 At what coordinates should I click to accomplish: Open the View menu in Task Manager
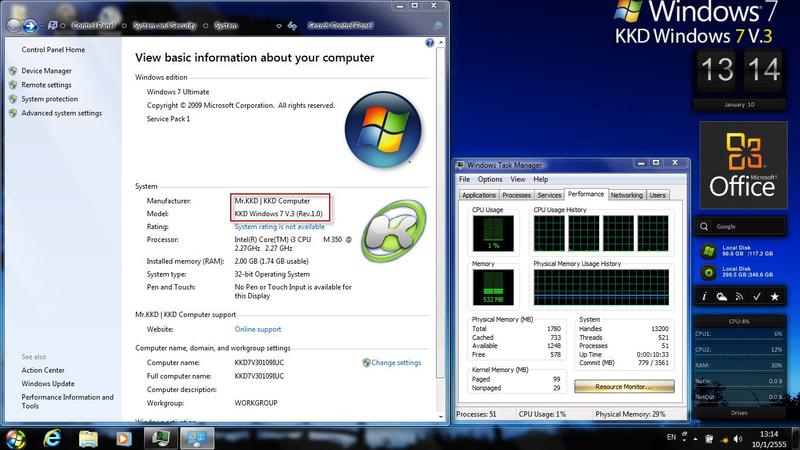point(518,180)
